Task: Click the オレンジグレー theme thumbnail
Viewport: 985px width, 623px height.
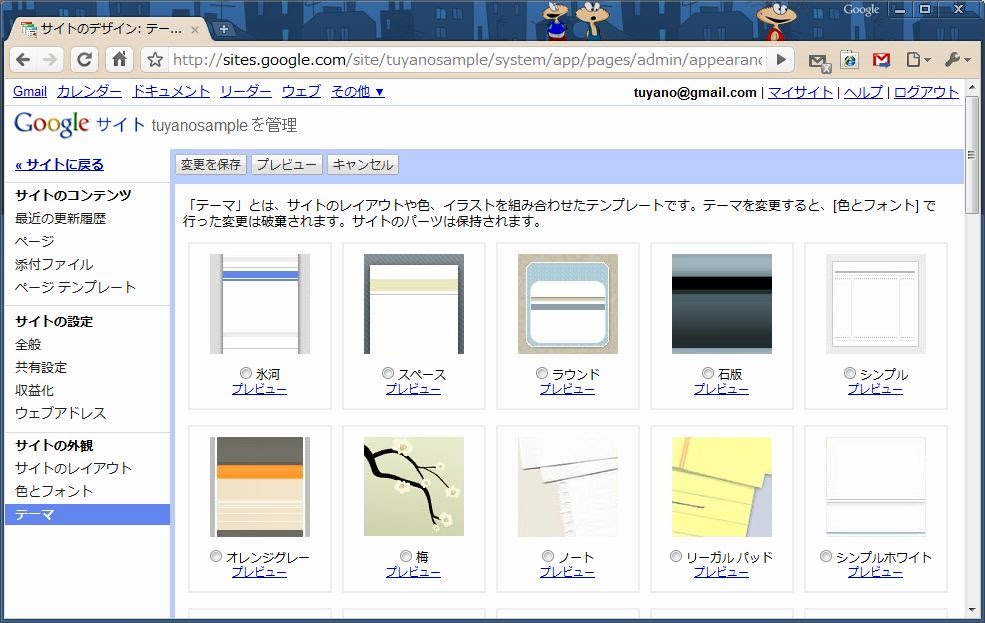Action: [260, 487]
